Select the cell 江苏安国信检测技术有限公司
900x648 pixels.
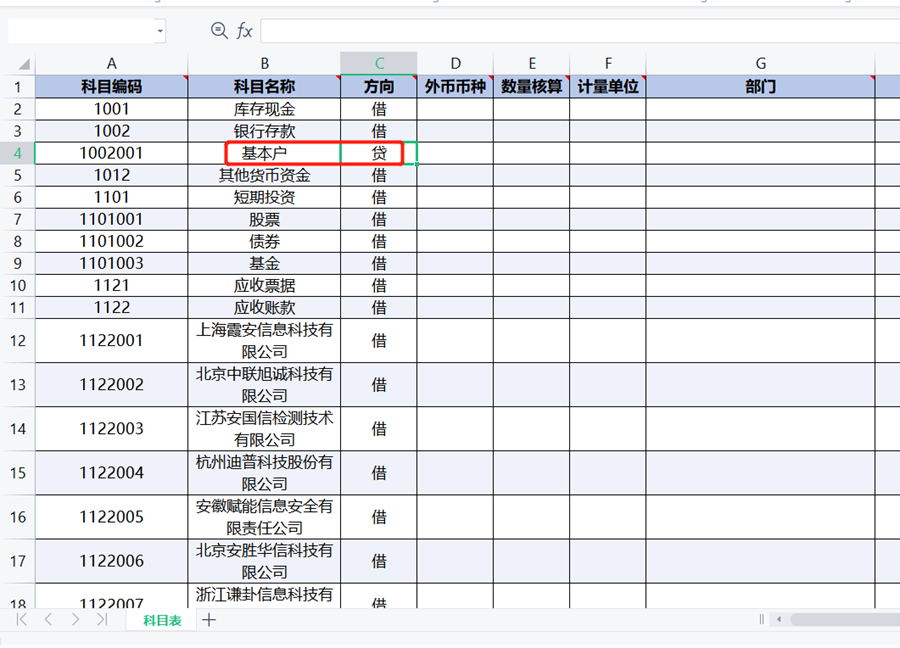(x=264, y=429)
